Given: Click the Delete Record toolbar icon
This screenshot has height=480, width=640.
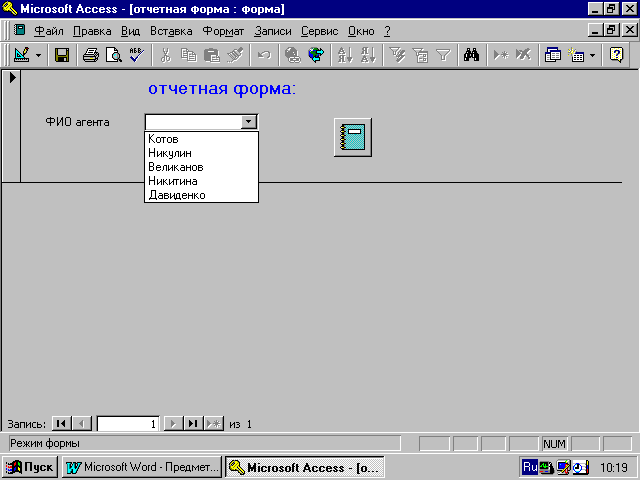Looking at the screenshot, I should click(x=523, y=55).
